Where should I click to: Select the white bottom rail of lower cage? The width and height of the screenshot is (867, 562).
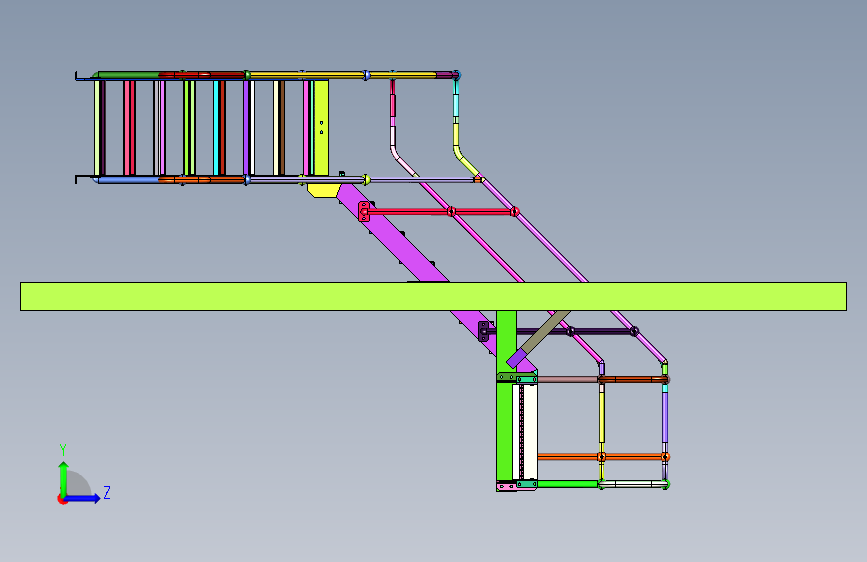point(633,484)
